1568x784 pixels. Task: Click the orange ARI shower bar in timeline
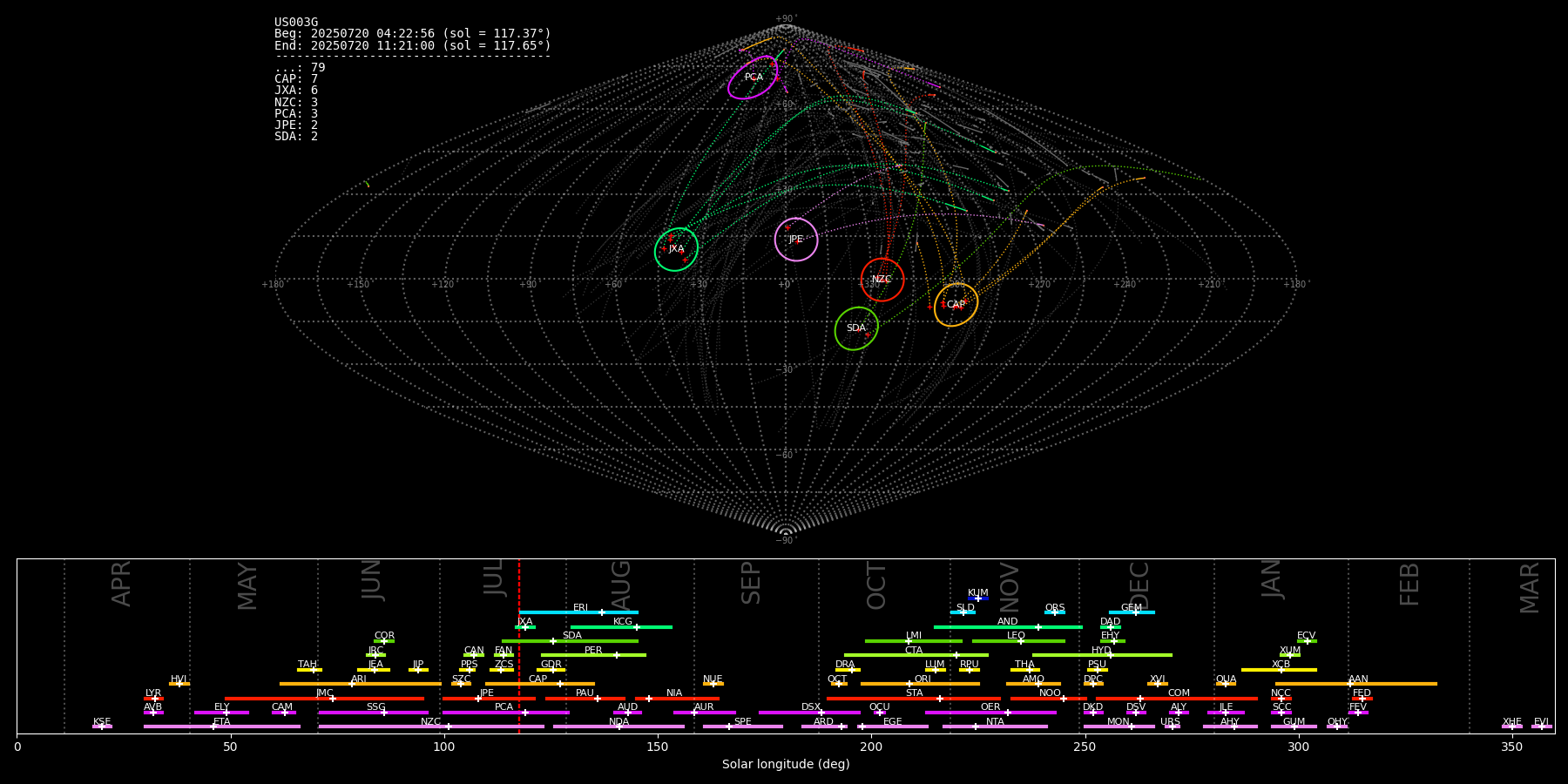pyautogui.click(x=361, y=684)
